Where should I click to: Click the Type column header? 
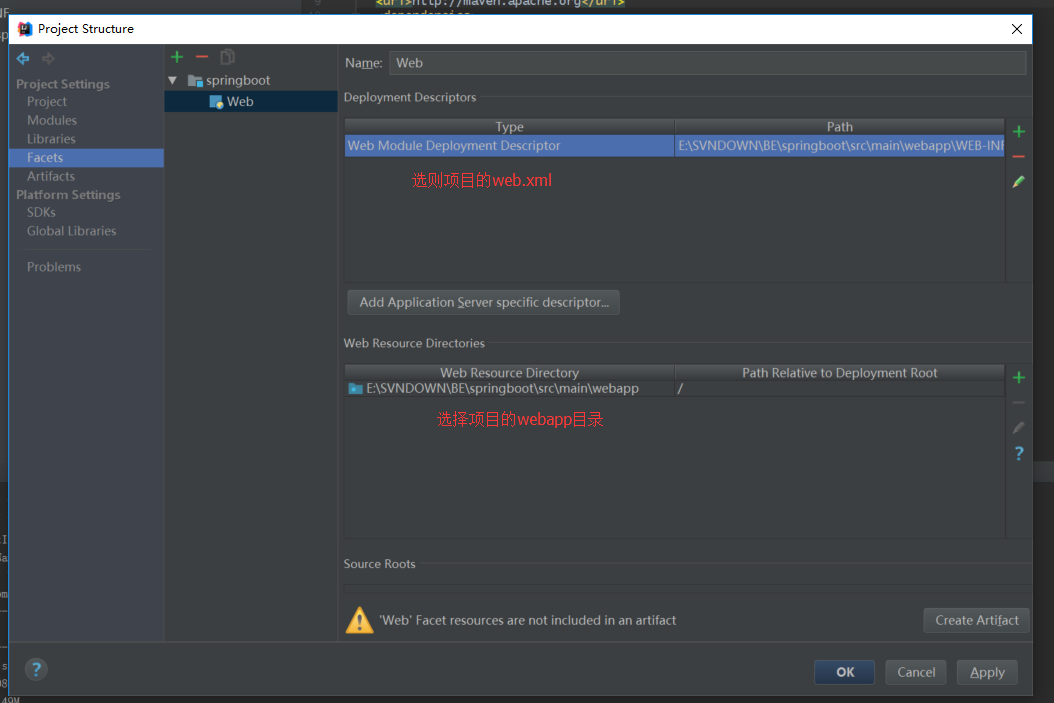[x=509, y=127]
